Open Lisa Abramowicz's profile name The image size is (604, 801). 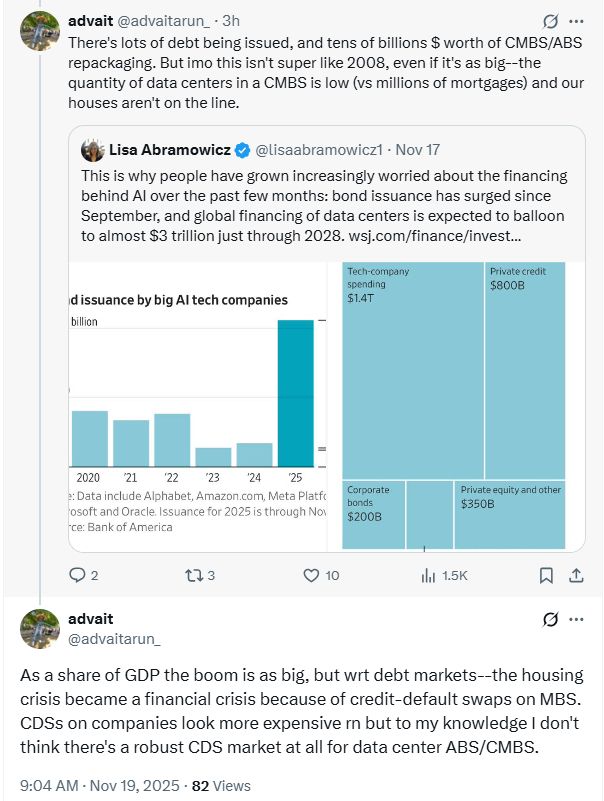click(x=168, y=151)
